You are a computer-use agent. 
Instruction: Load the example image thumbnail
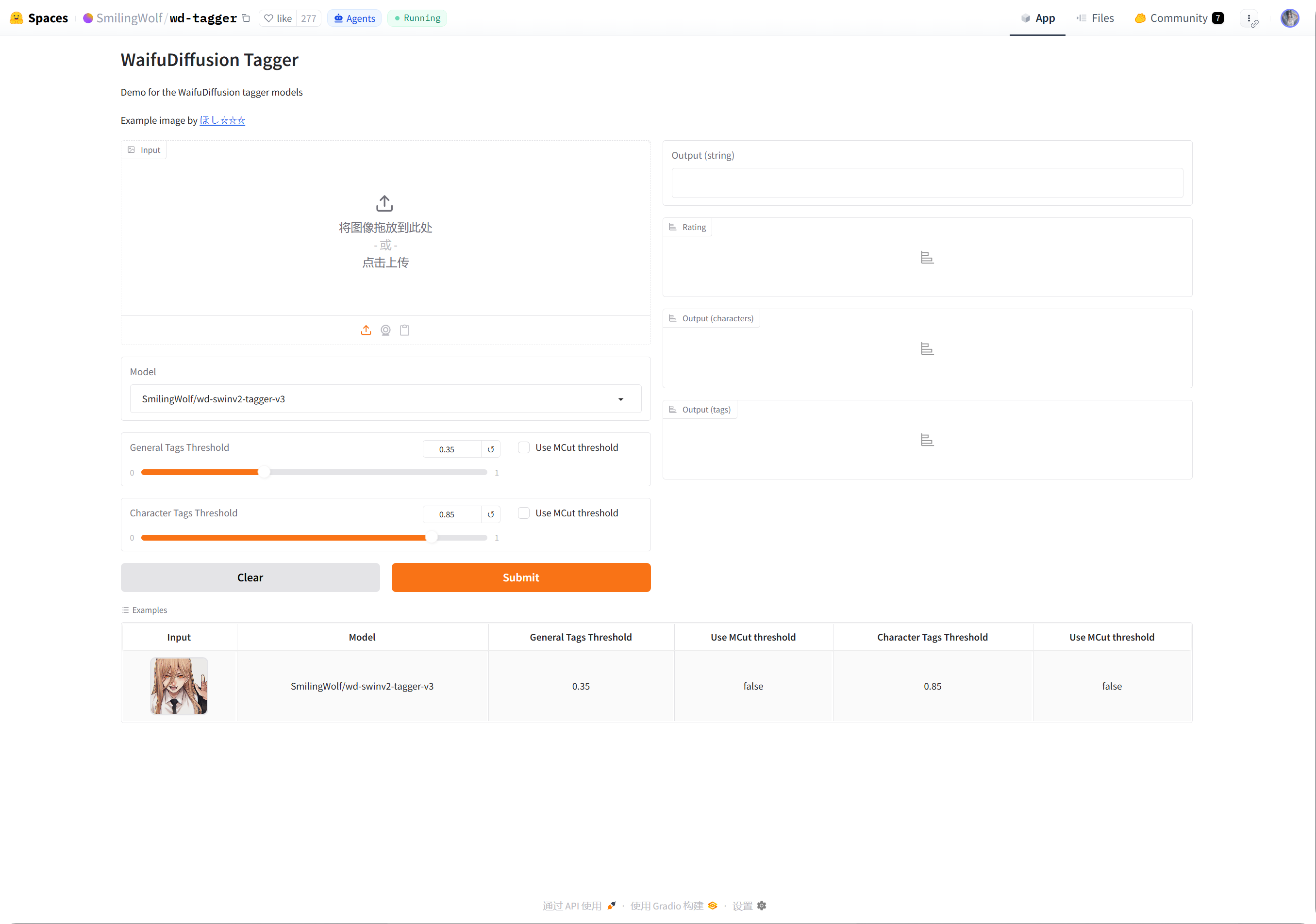179,686
